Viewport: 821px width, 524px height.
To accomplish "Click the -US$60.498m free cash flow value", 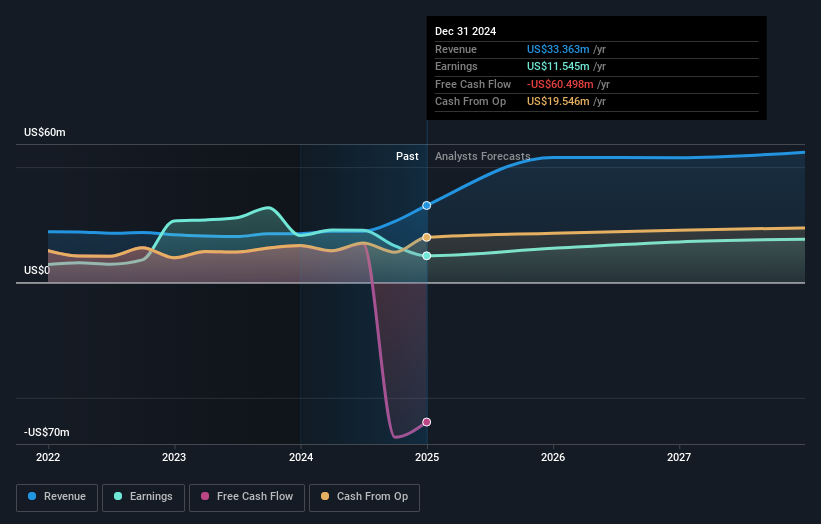I will tap(560, 84).
